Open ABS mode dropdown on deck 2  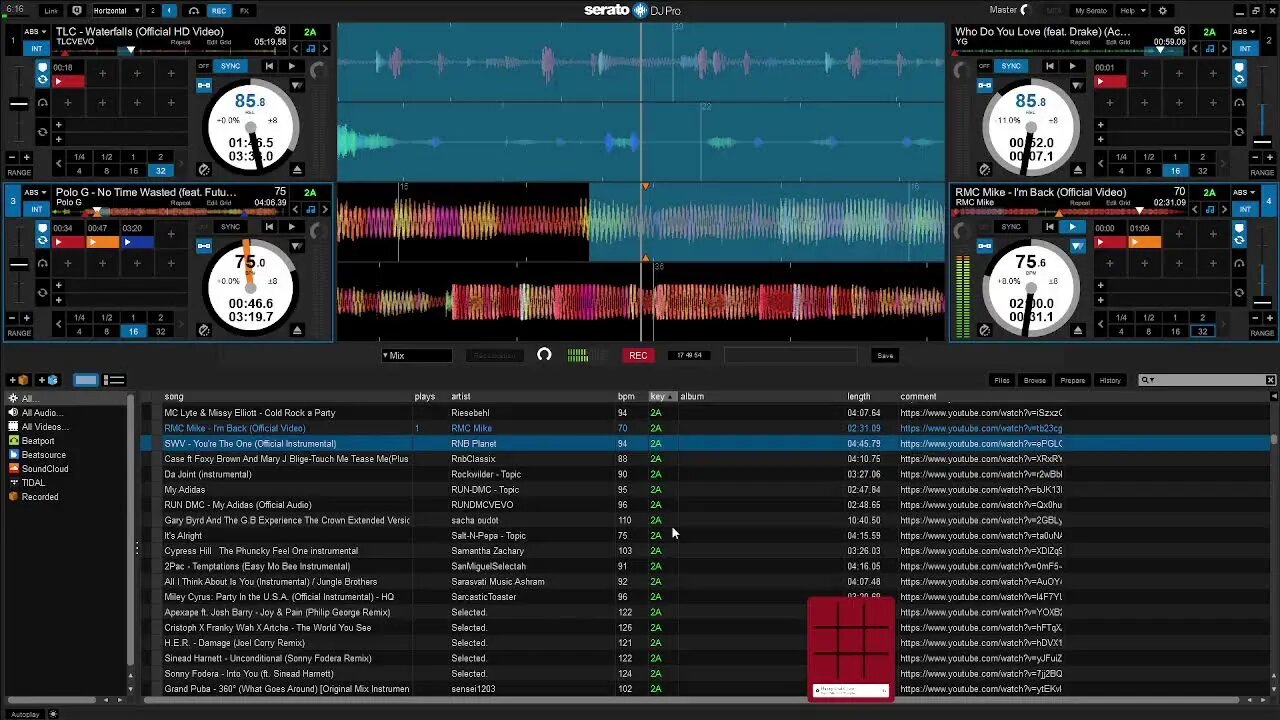click(1245, 32)
